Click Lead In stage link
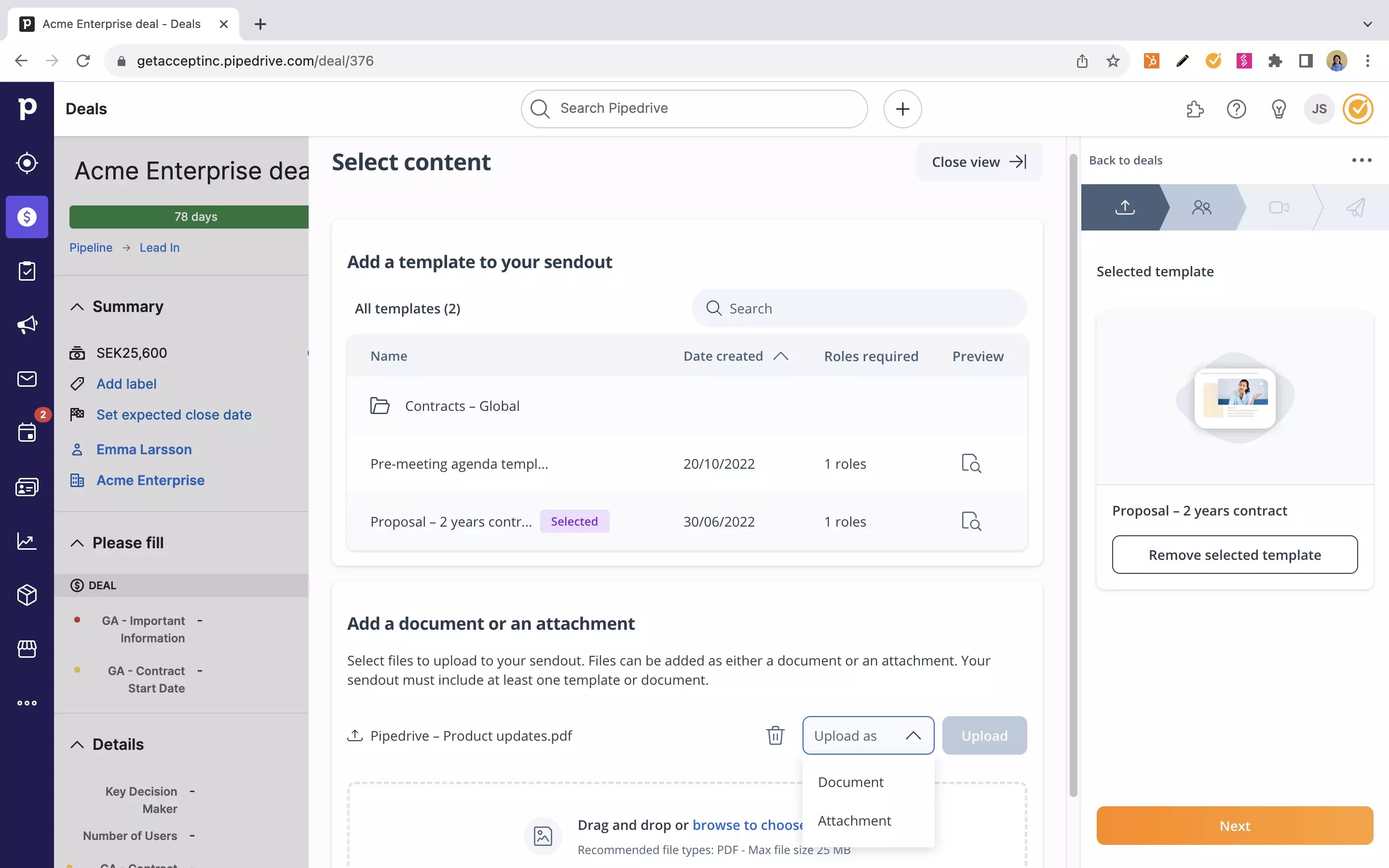Viewport: 1389px width, 868px height. pyautogui.click(x=160, y=247)
